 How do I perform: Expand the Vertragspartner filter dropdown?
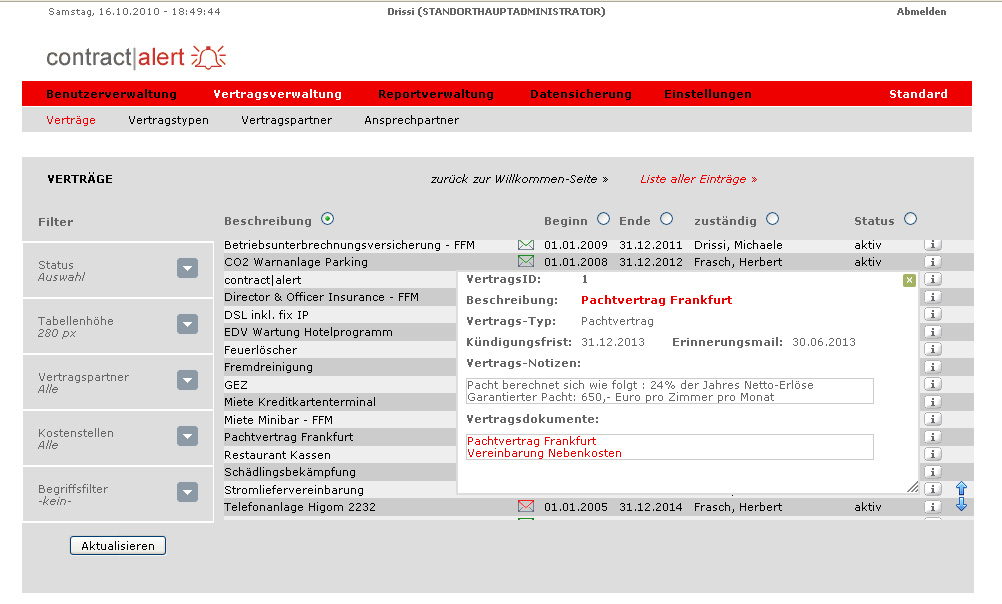(187, 380)
